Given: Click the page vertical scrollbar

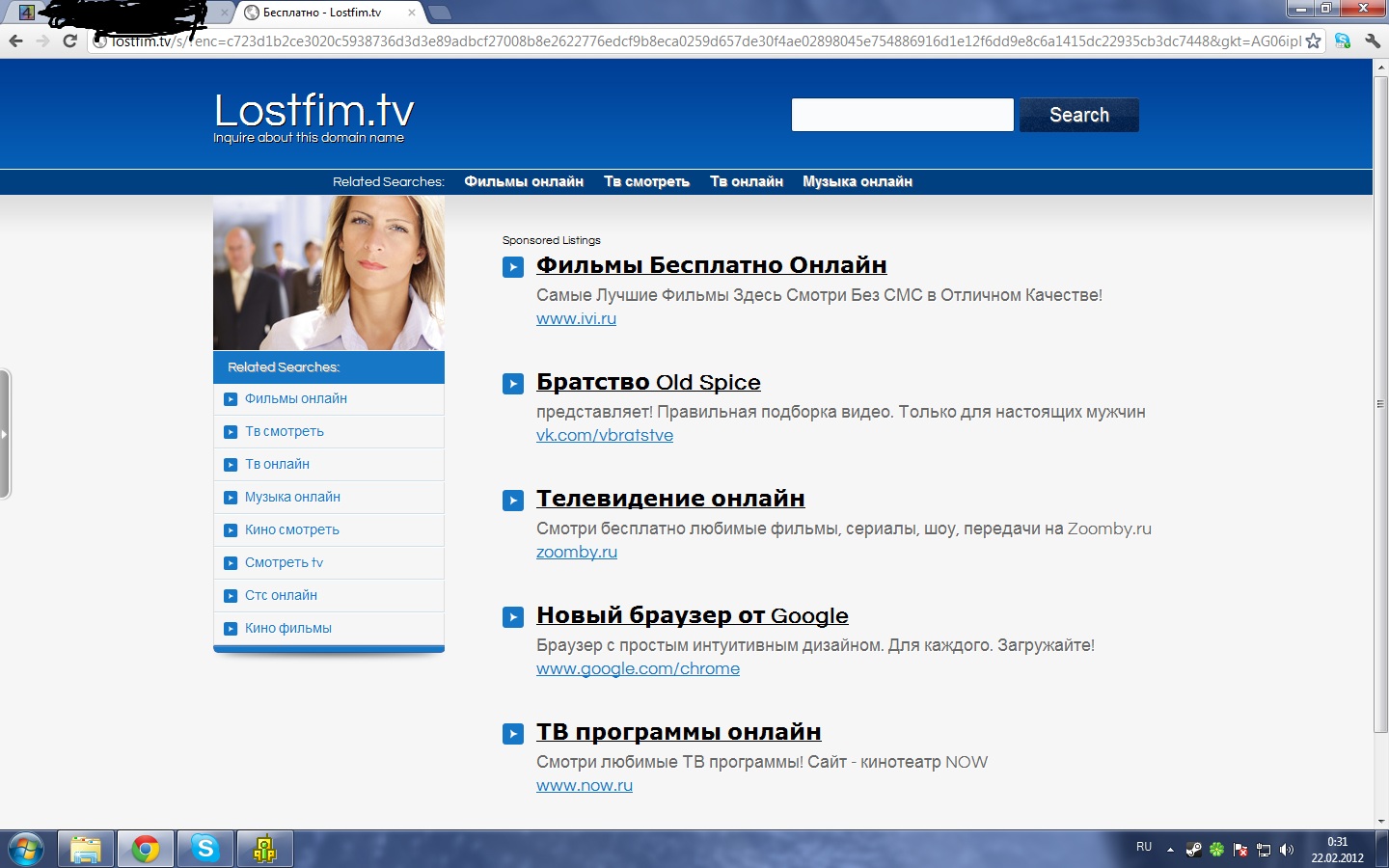Looking at the screenshot, I should tap(1380, 402).
